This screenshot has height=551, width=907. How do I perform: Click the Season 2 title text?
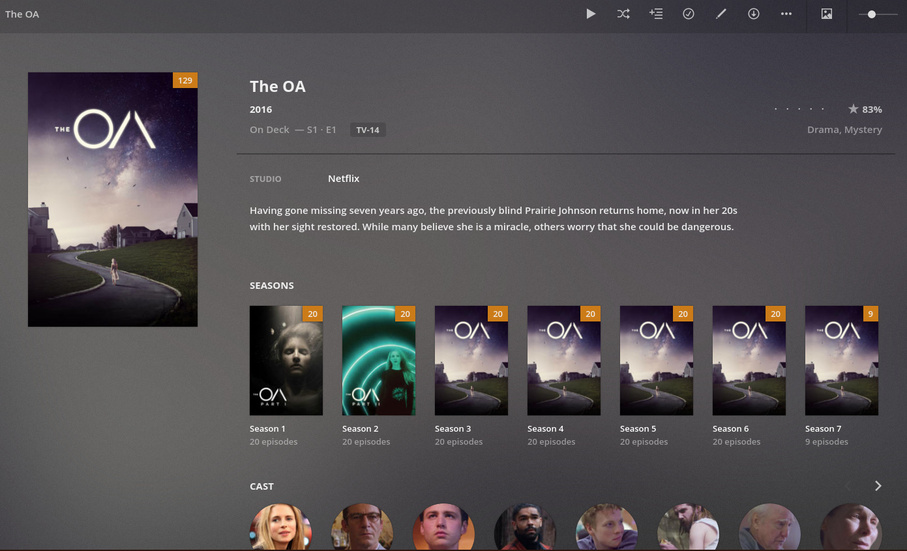(360, 428)
